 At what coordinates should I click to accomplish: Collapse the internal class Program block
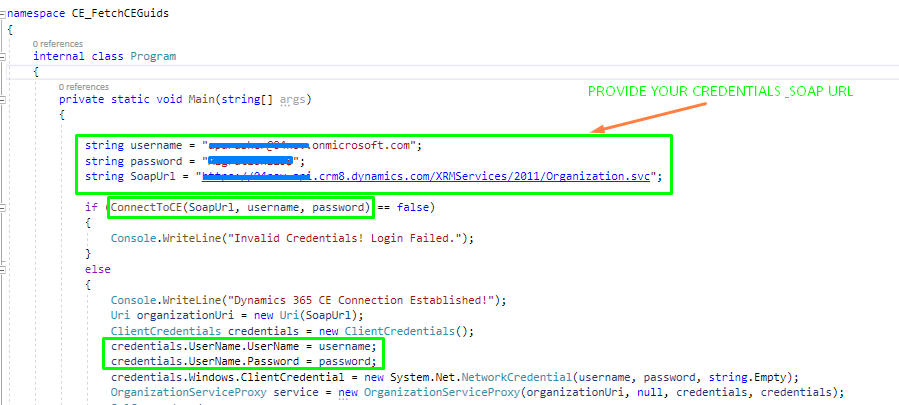pos(4,57)
